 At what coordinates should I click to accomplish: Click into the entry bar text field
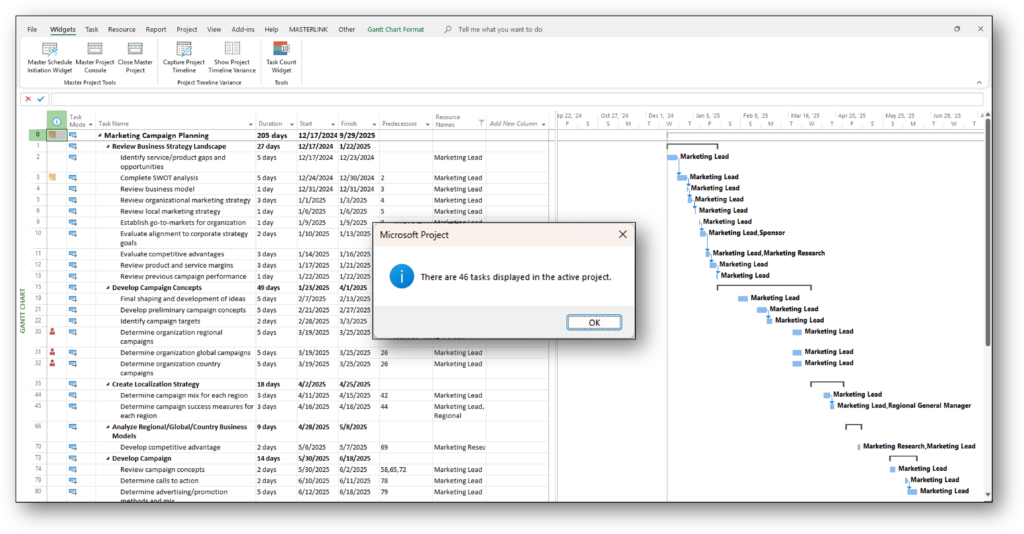(x=517, y=99)
